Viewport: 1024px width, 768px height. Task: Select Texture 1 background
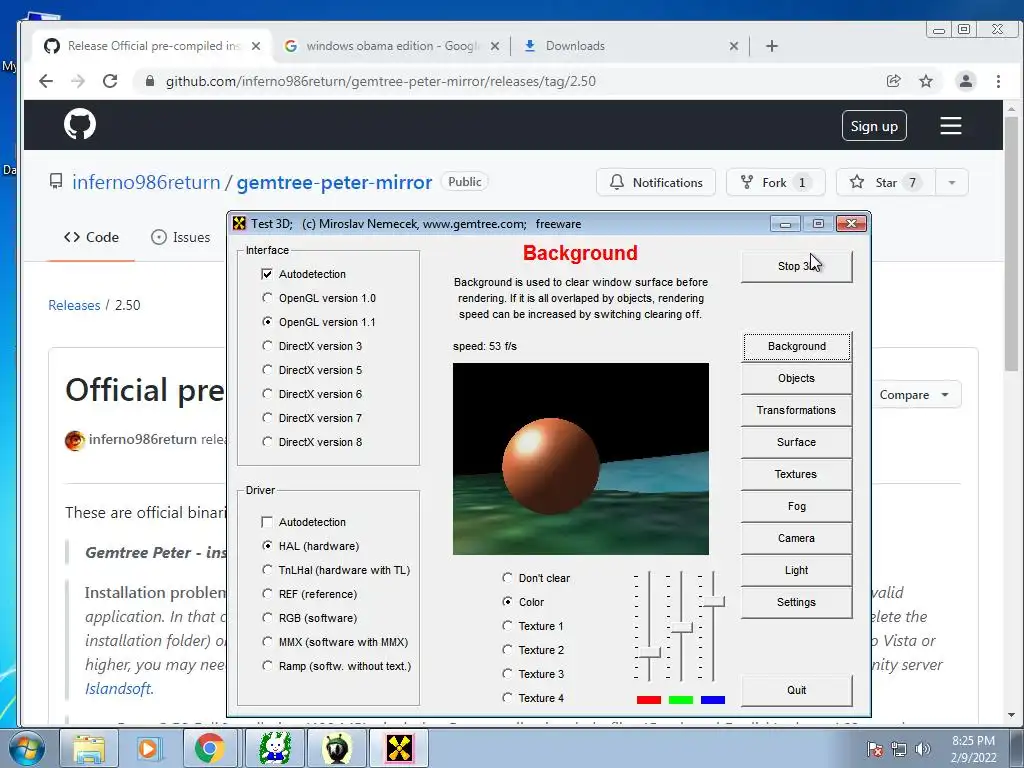pos(507,626)
